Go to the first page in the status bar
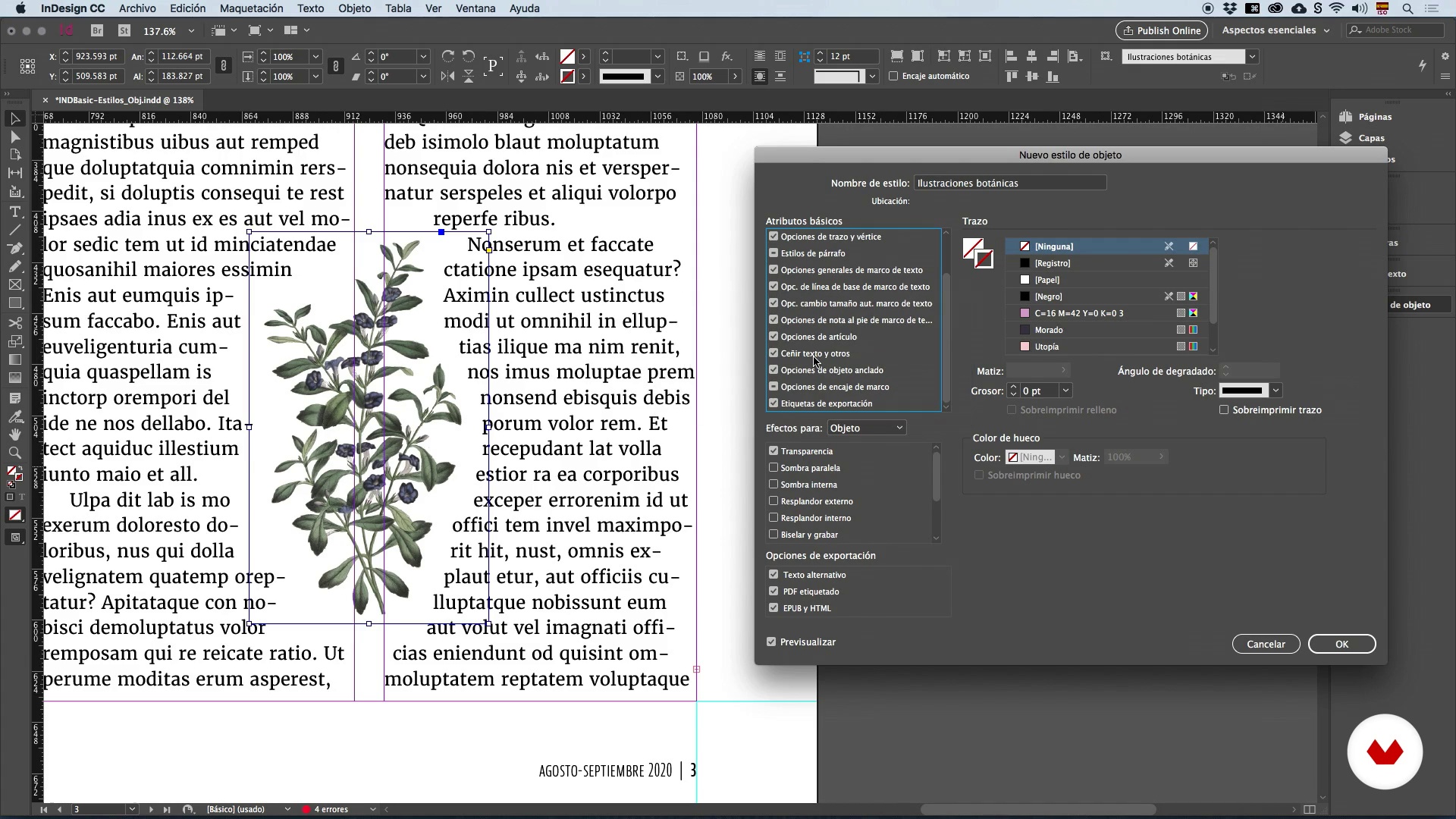Image resolution: width=1456 pixels, height=819 pixels. click(44, 810)
